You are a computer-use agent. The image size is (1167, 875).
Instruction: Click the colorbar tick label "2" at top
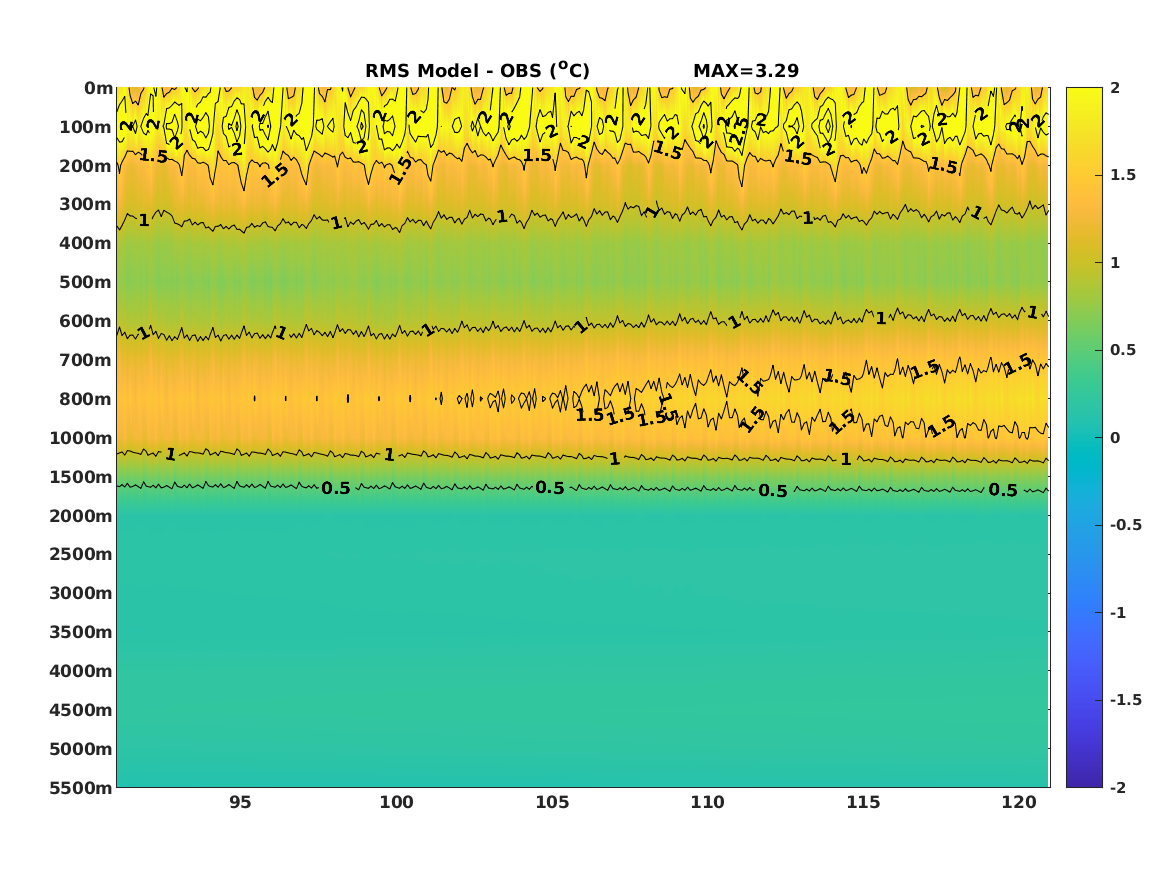1115,88
